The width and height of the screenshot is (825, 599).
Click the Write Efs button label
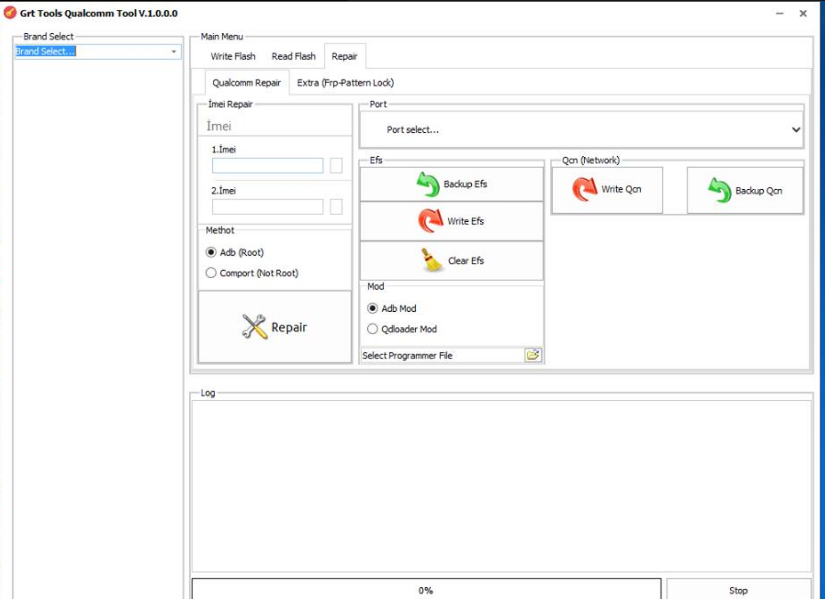tap(466, 221)
